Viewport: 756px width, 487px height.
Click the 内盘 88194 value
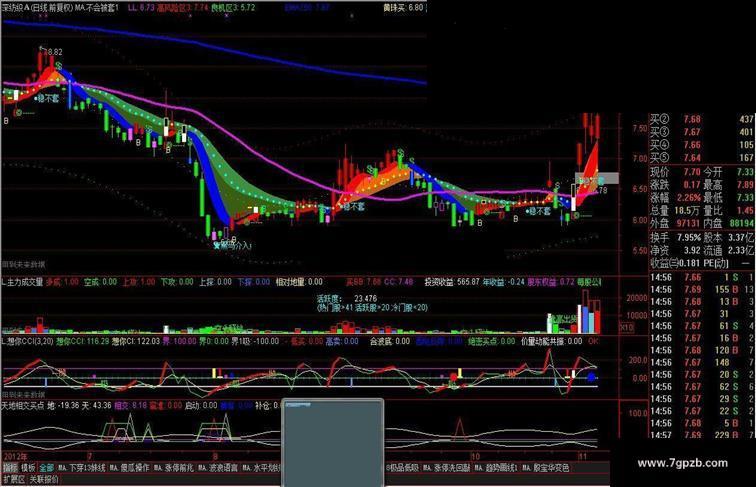pos(742,223)
